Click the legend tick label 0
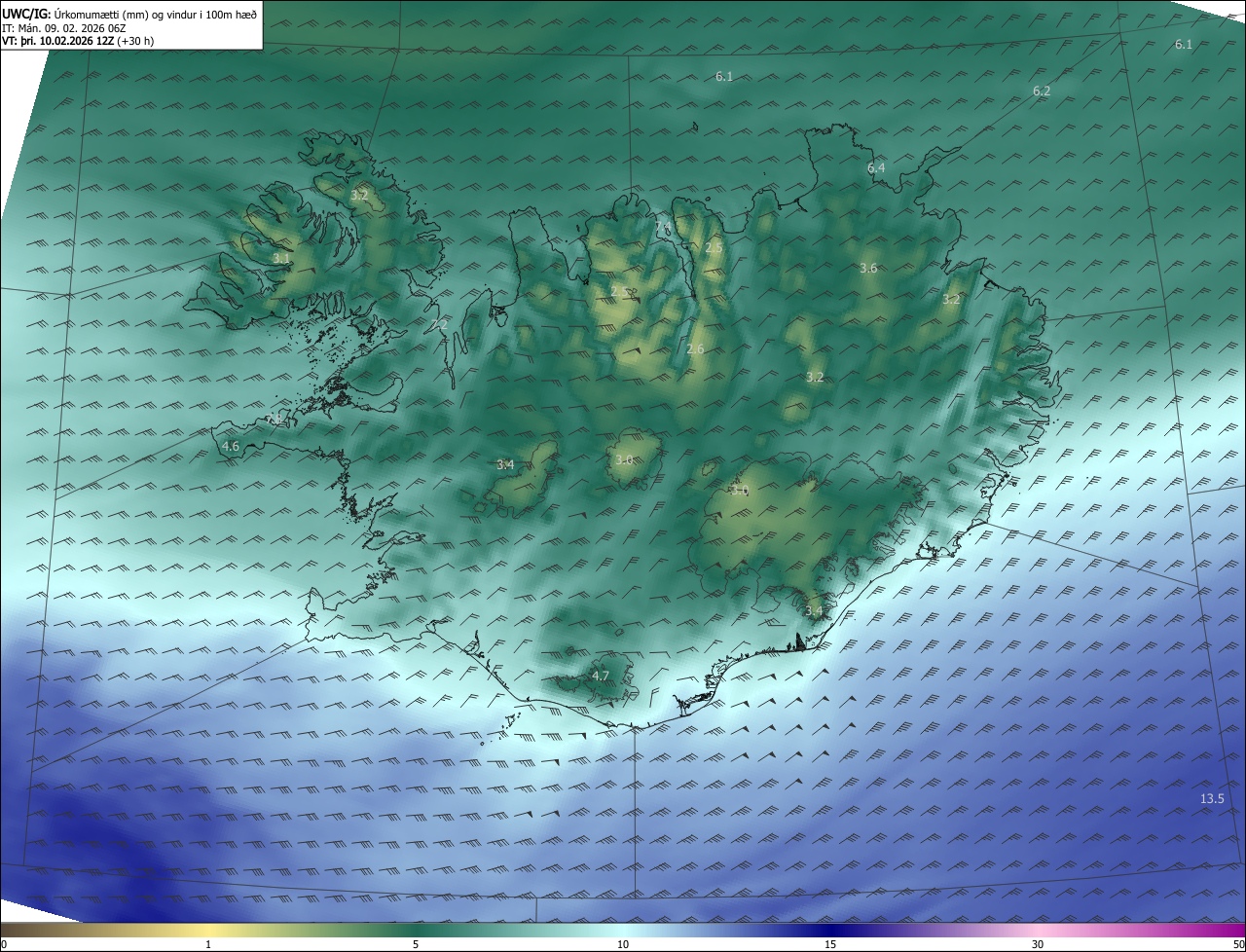Screen dimensions: 1246x952 pos(4,944)
